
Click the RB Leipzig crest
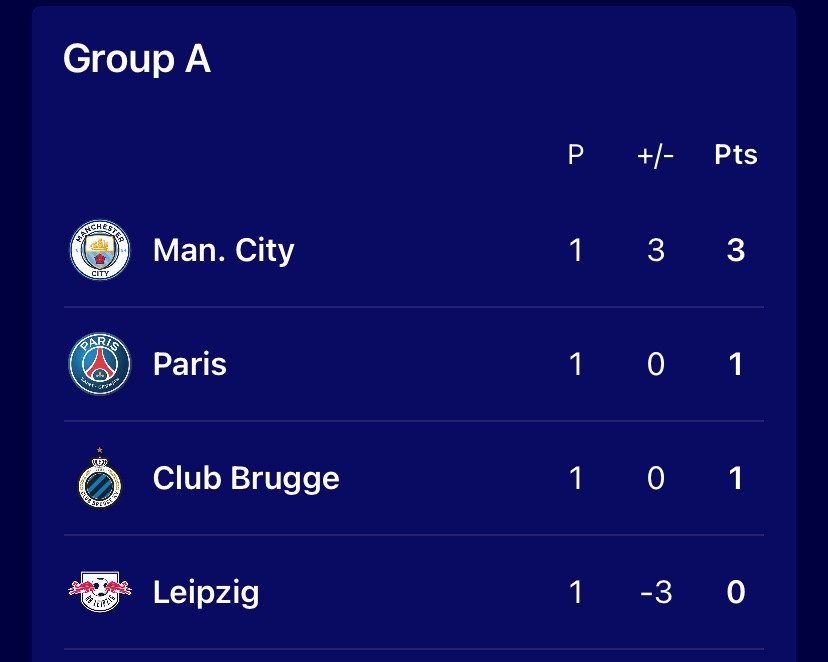[x=100, y=591]
